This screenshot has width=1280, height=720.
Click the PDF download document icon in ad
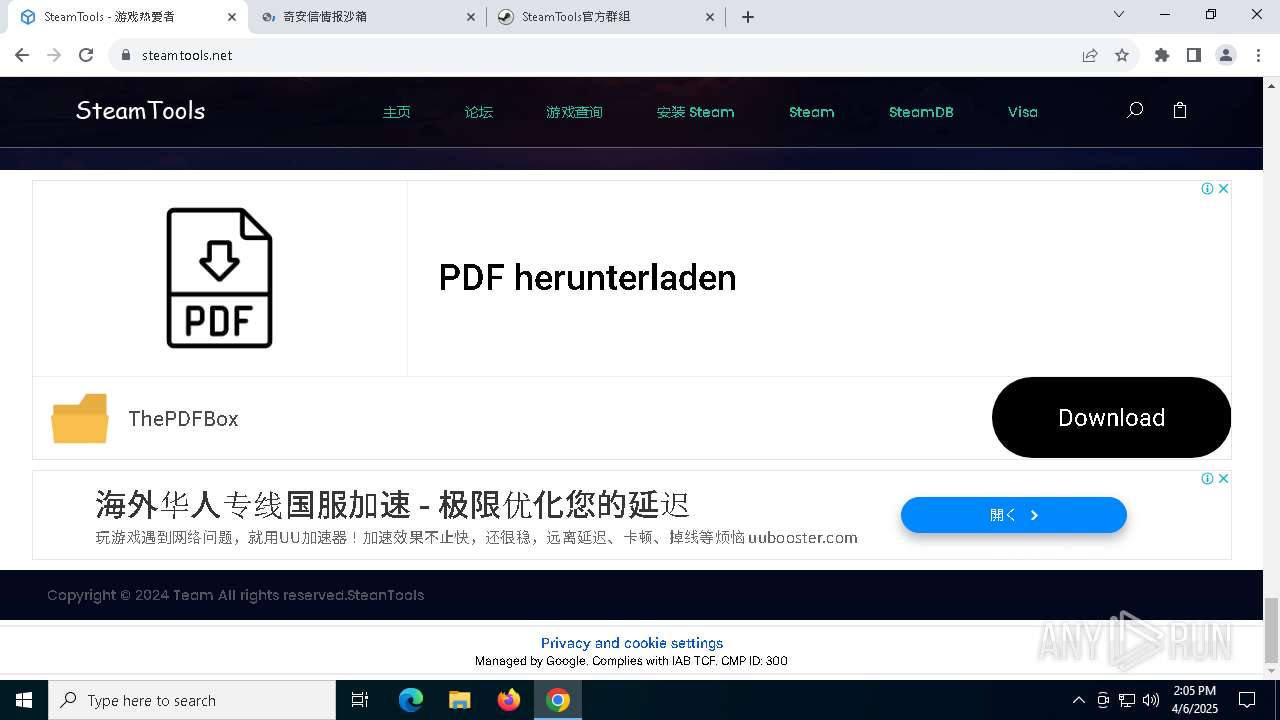pyautogui.click(x=219, y=278)
